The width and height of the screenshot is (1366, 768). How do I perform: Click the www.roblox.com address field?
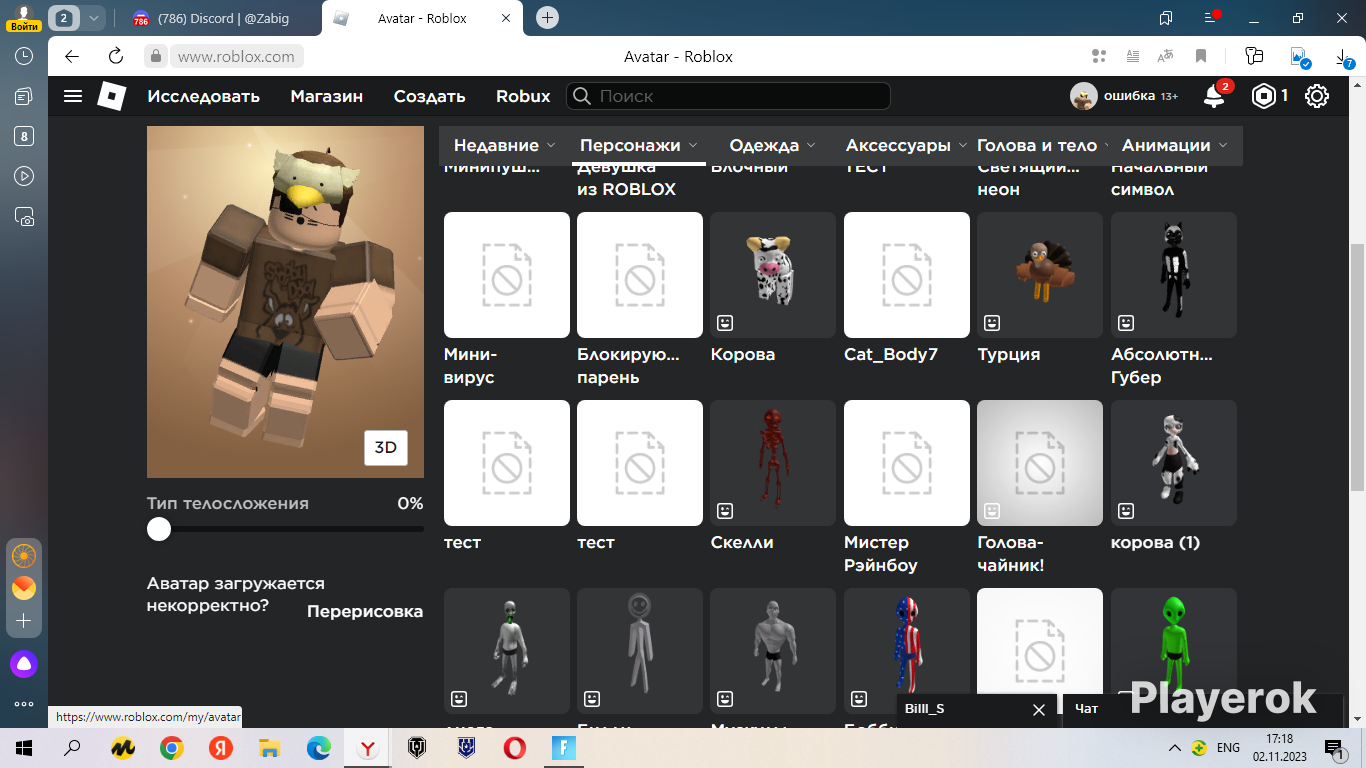(236, 57)
